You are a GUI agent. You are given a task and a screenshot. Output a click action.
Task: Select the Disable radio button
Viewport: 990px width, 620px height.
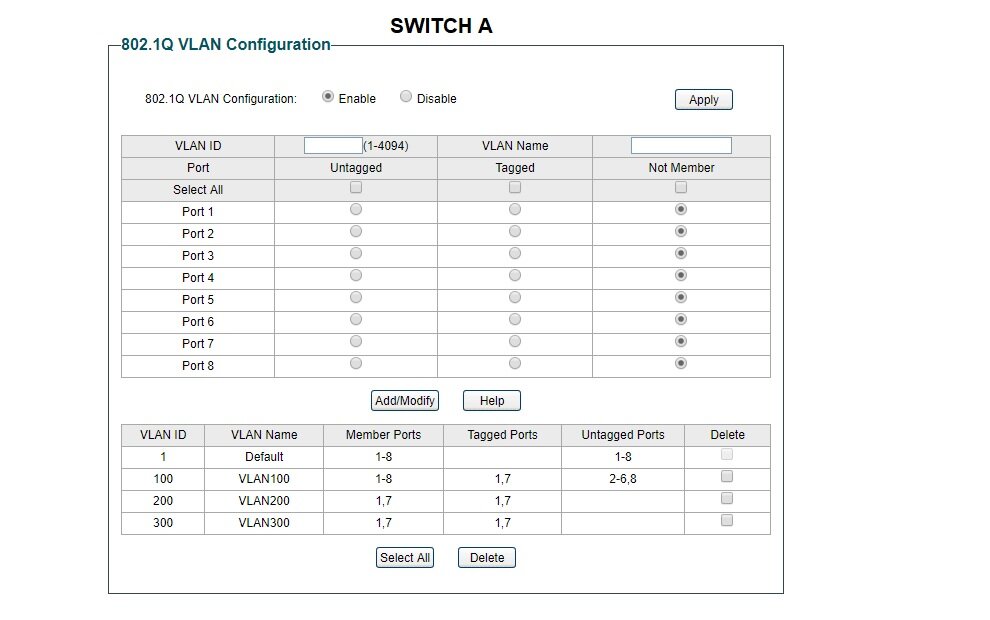406,97
